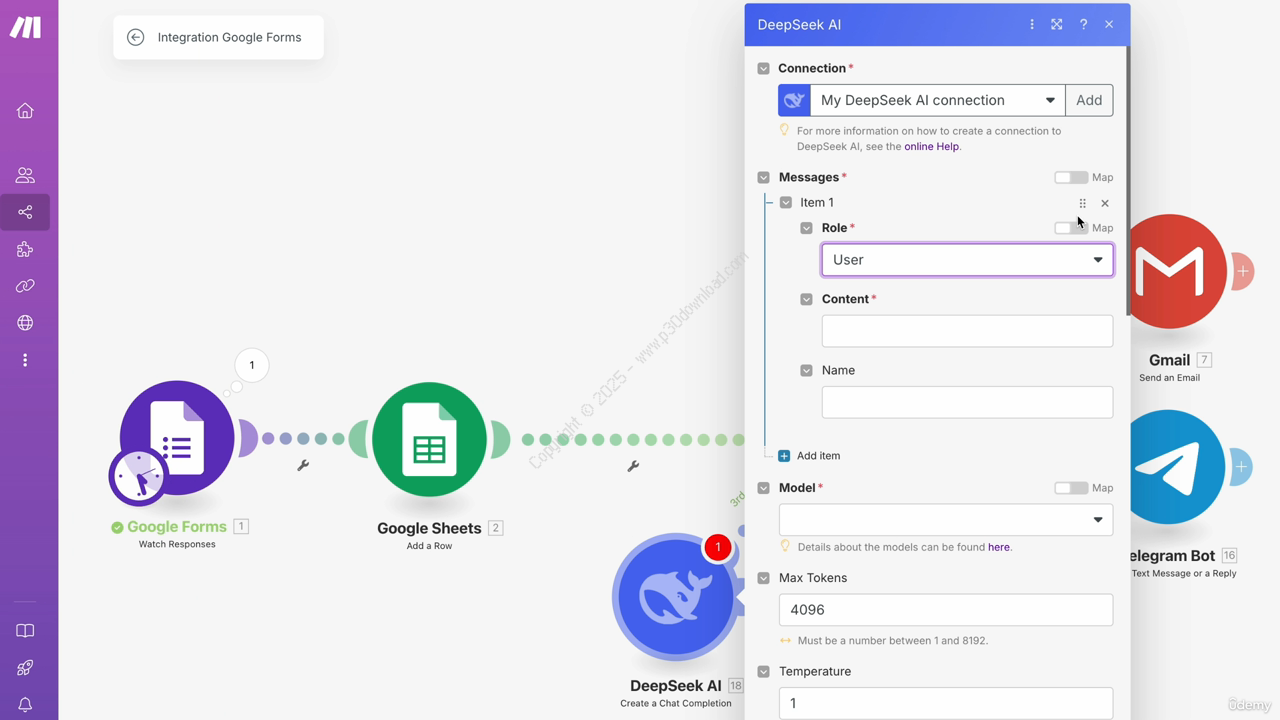This screenshot has width=1280, height=720.
Task: Open the Scenarios share icon in the sidebar
Action: [x=25, y=212]
